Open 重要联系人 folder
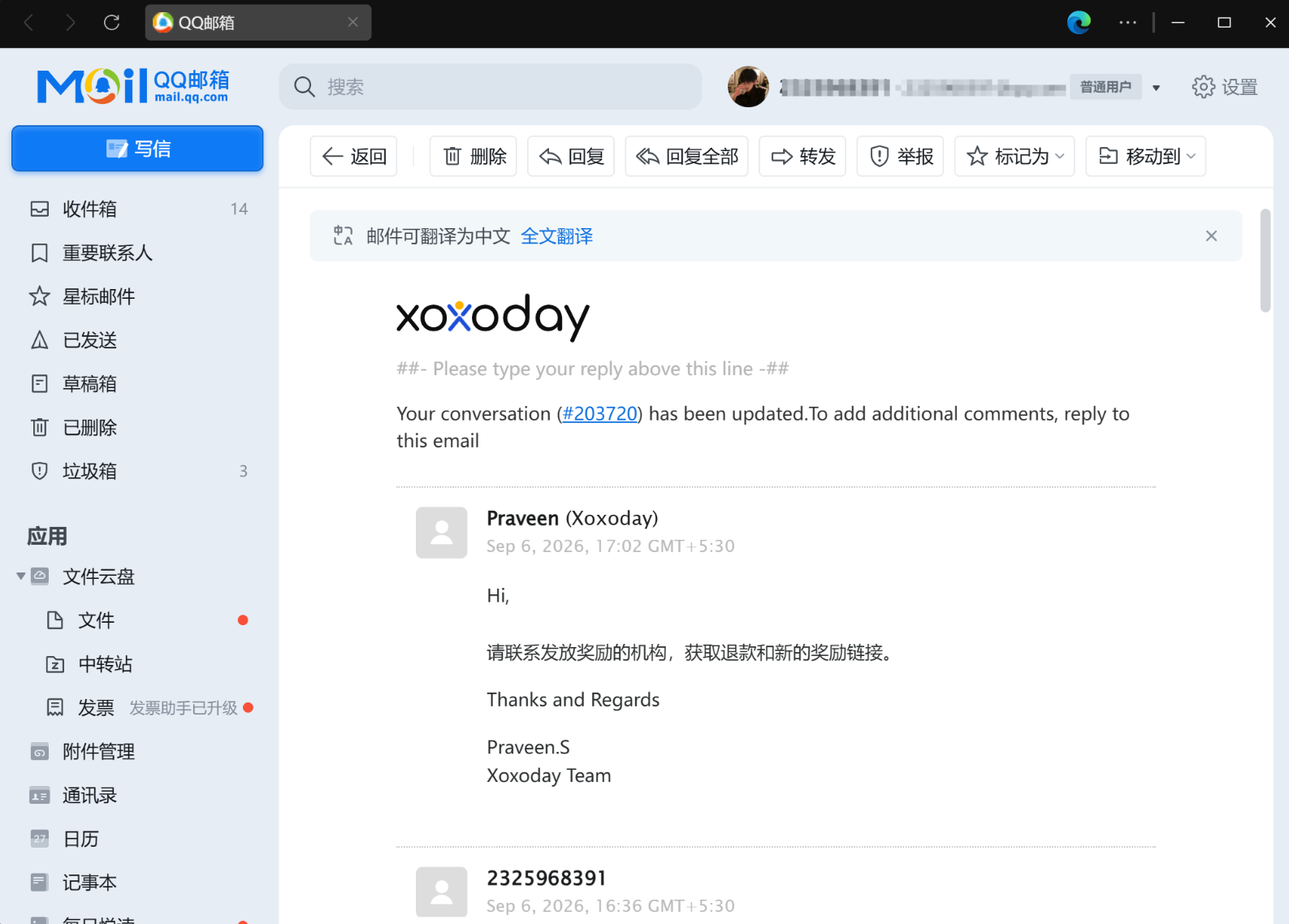This screenshot has width=1289, height=924. 138,253
